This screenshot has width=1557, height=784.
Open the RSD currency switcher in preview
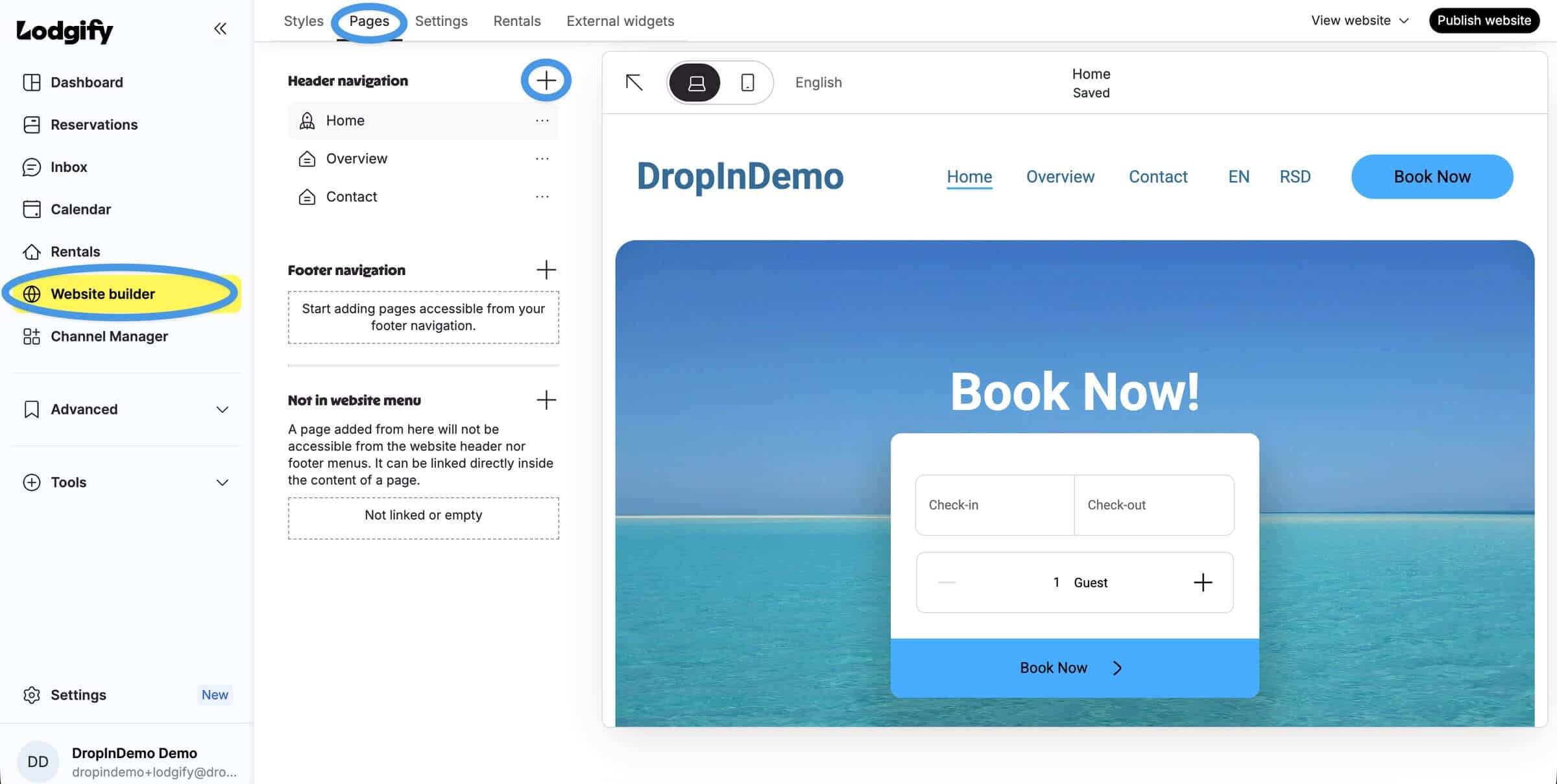coord(1295,176)
